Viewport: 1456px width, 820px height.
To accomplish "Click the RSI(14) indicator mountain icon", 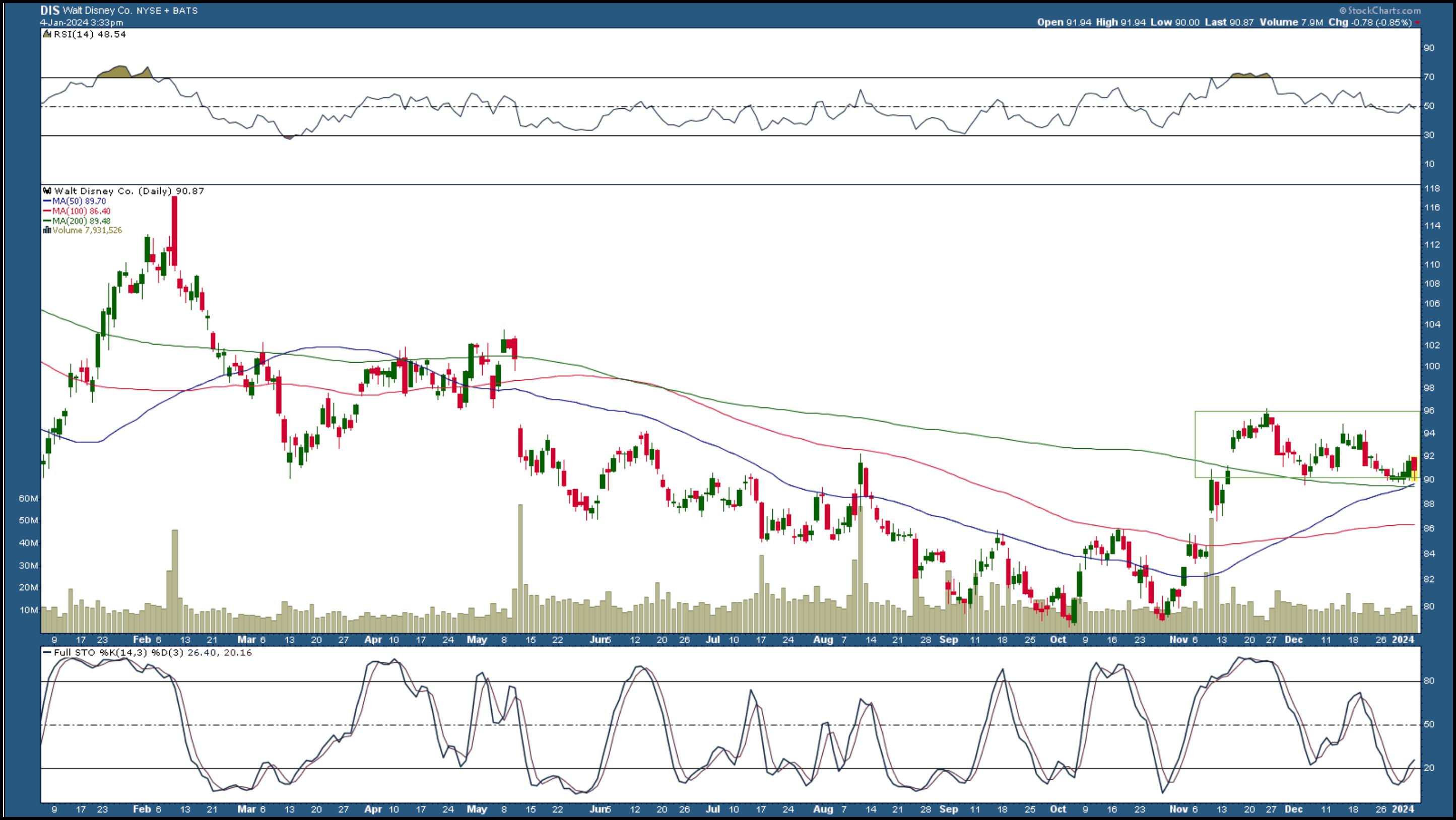I will click(47, 34).
